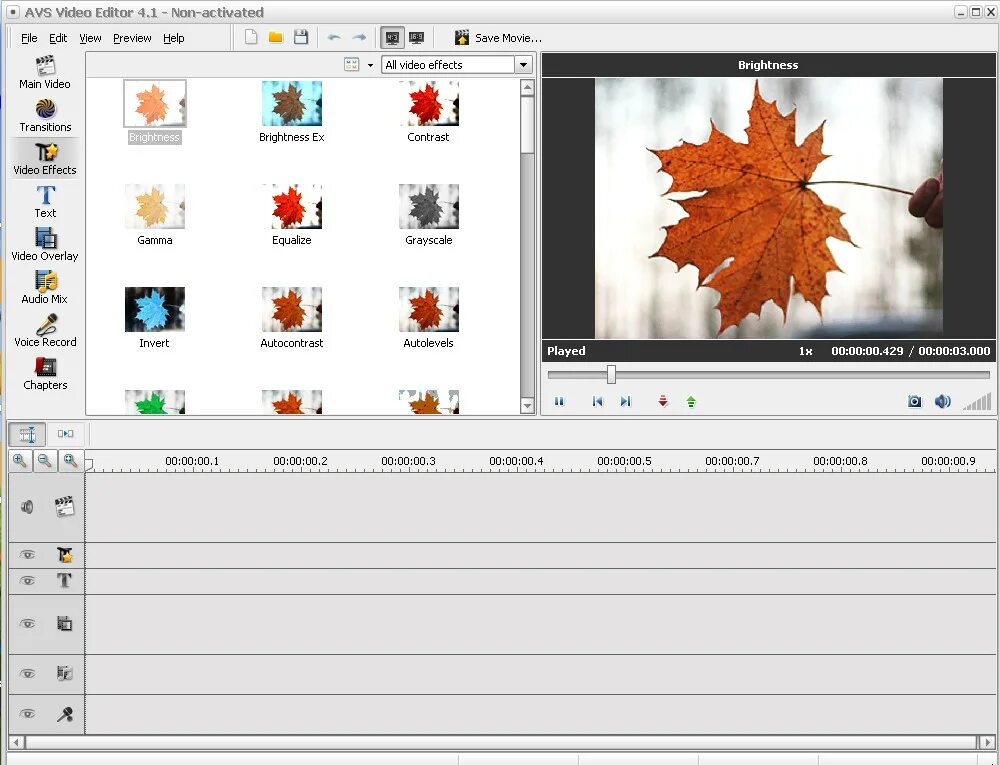Open the Video Effects panel
Screen dimensions: 1000x765
[x=45, y=160]
